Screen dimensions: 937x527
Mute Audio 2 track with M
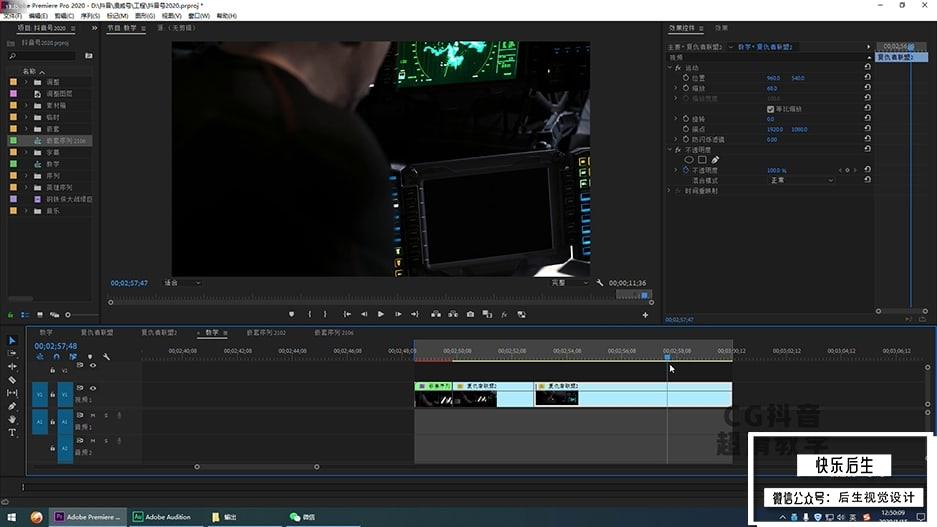click(x=93, y=440)
